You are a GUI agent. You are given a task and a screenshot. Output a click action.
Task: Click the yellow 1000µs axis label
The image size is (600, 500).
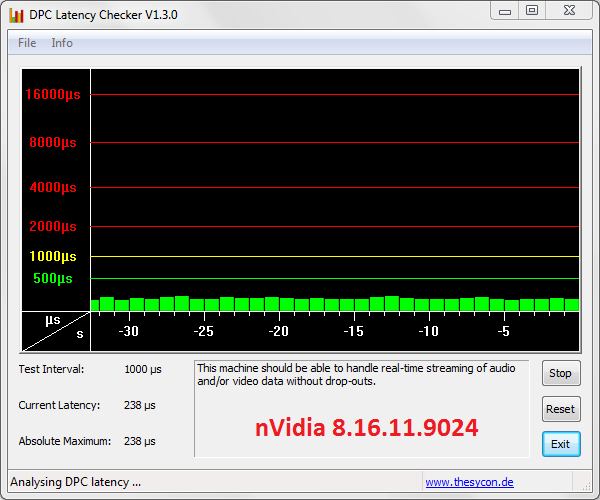(53, 256)
